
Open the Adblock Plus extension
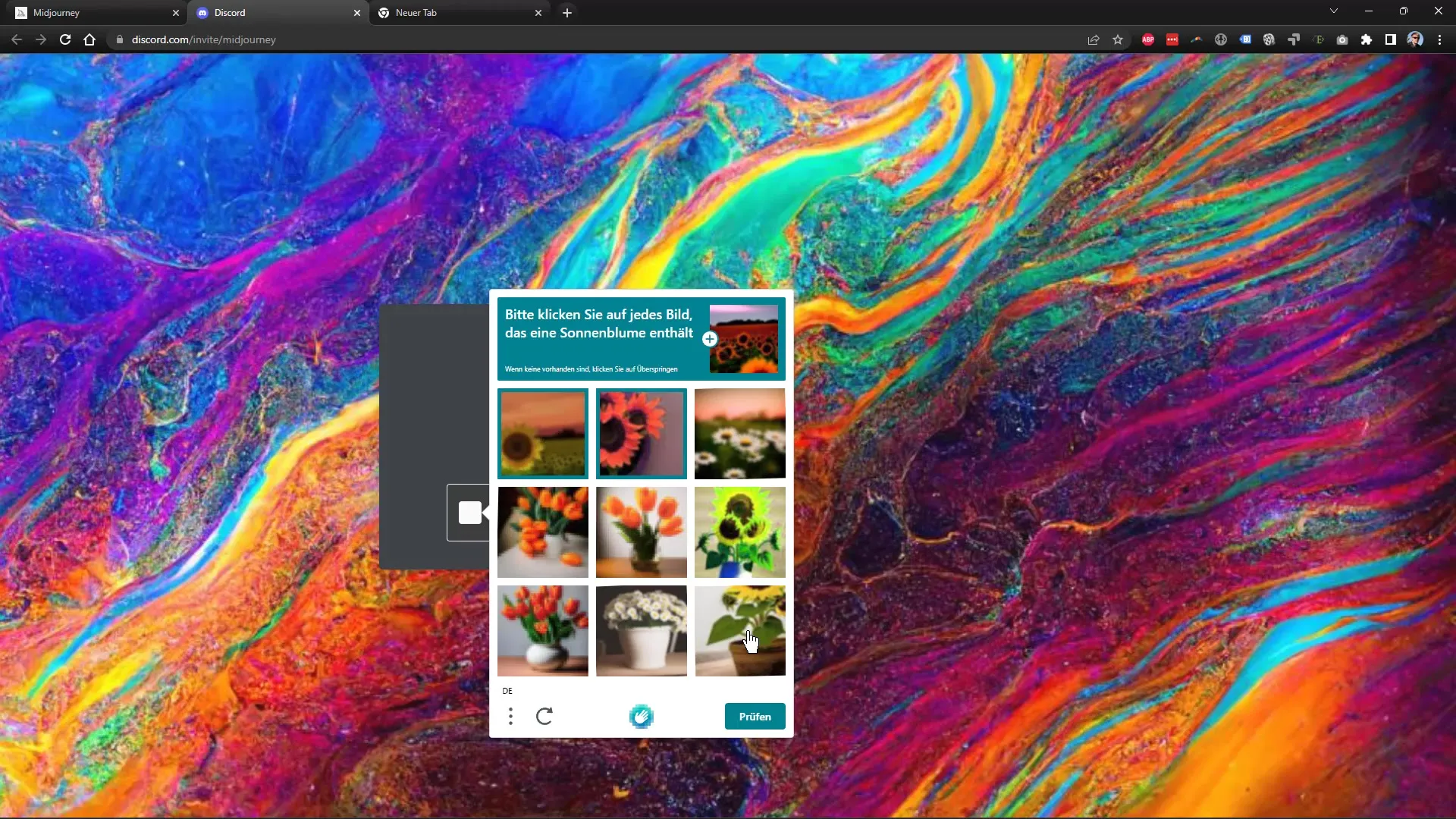point(1148,39)
